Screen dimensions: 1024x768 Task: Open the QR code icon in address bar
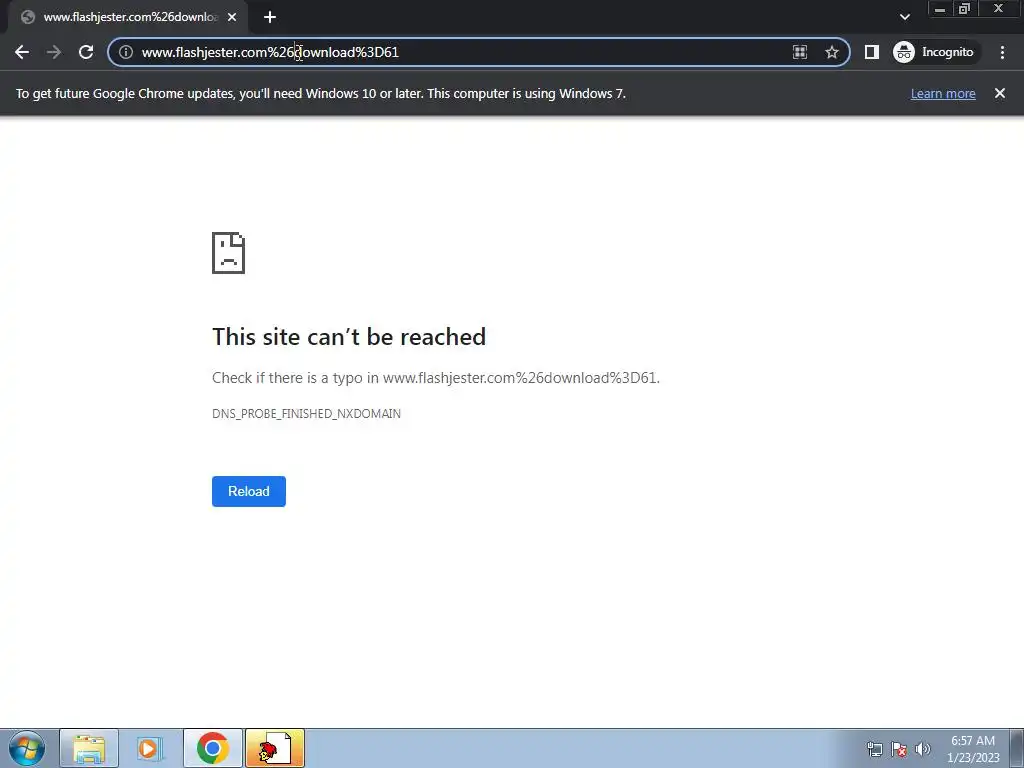(x=799, y=52)
